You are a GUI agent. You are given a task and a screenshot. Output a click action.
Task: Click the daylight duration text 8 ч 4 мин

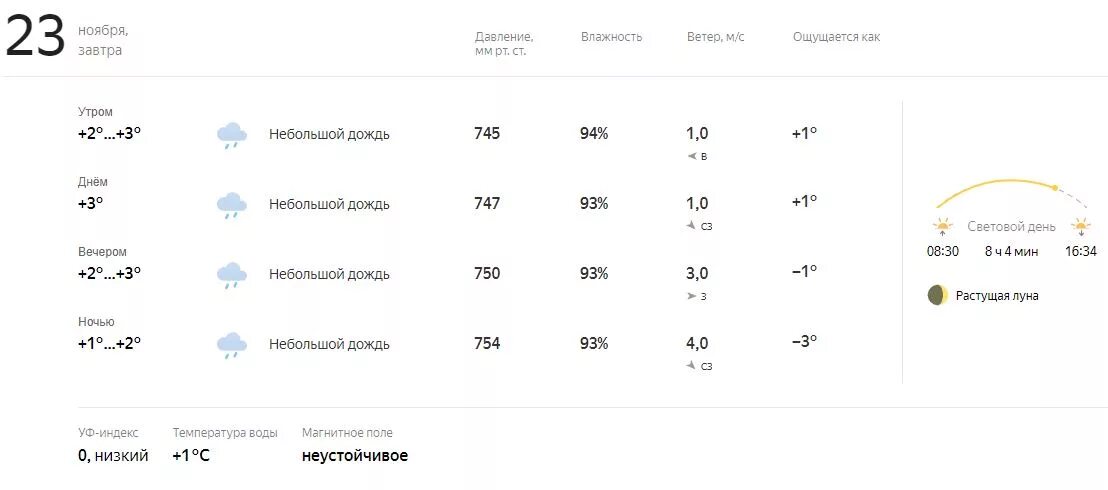(1011, 252)
